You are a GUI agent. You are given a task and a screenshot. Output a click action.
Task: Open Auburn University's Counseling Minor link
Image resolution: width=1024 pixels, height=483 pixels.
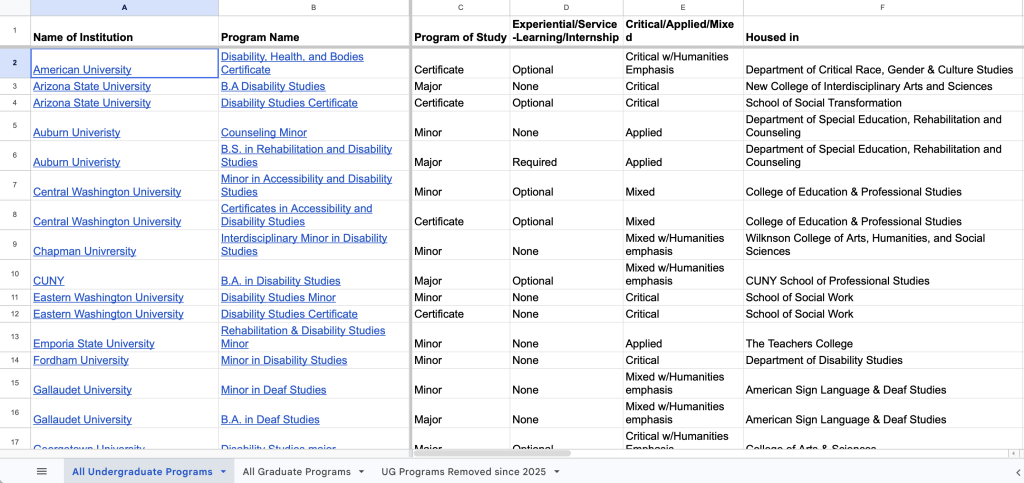coord(264,132)
